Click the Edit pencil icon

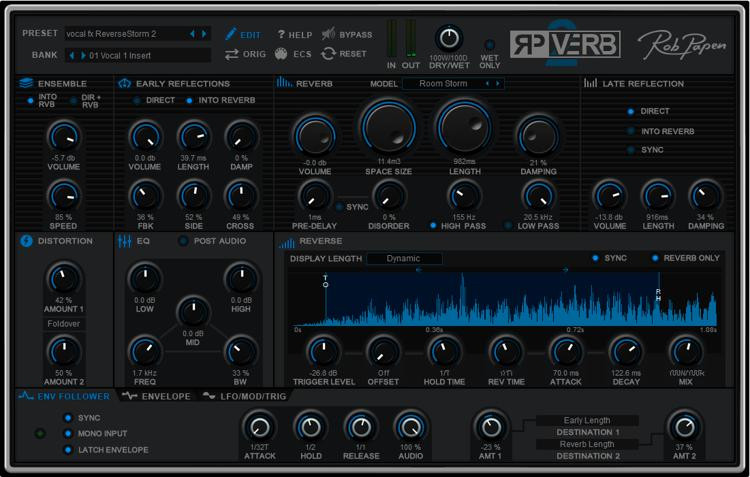pos(231,34)
